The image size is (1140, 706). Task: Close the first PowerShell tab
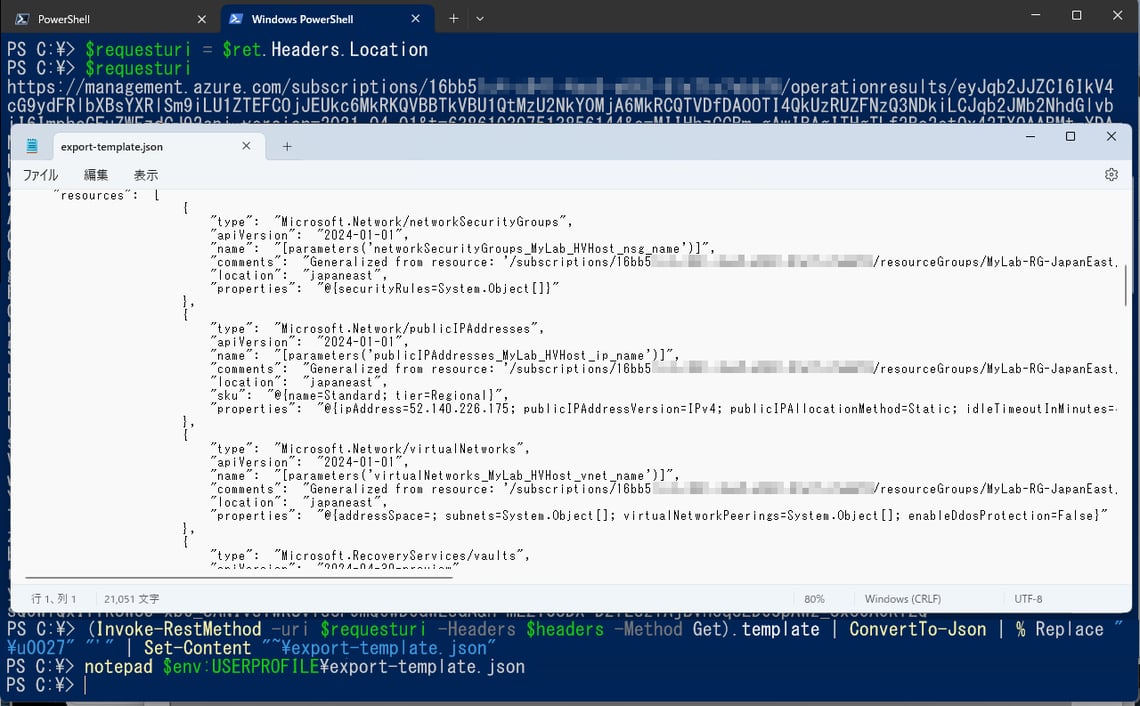(201, 19)
